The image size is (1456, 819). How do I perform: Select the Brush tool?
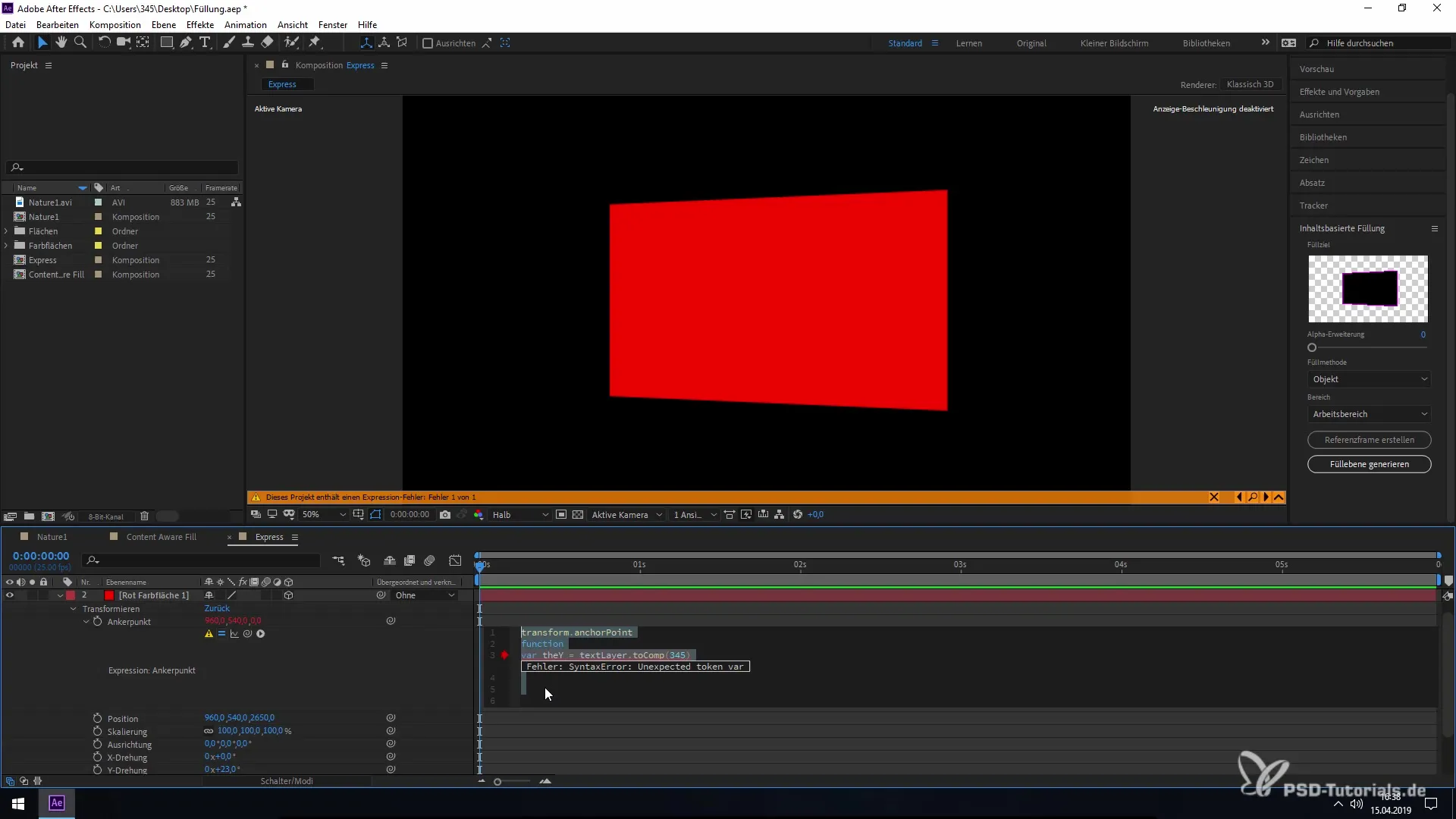tap(229, 42)
